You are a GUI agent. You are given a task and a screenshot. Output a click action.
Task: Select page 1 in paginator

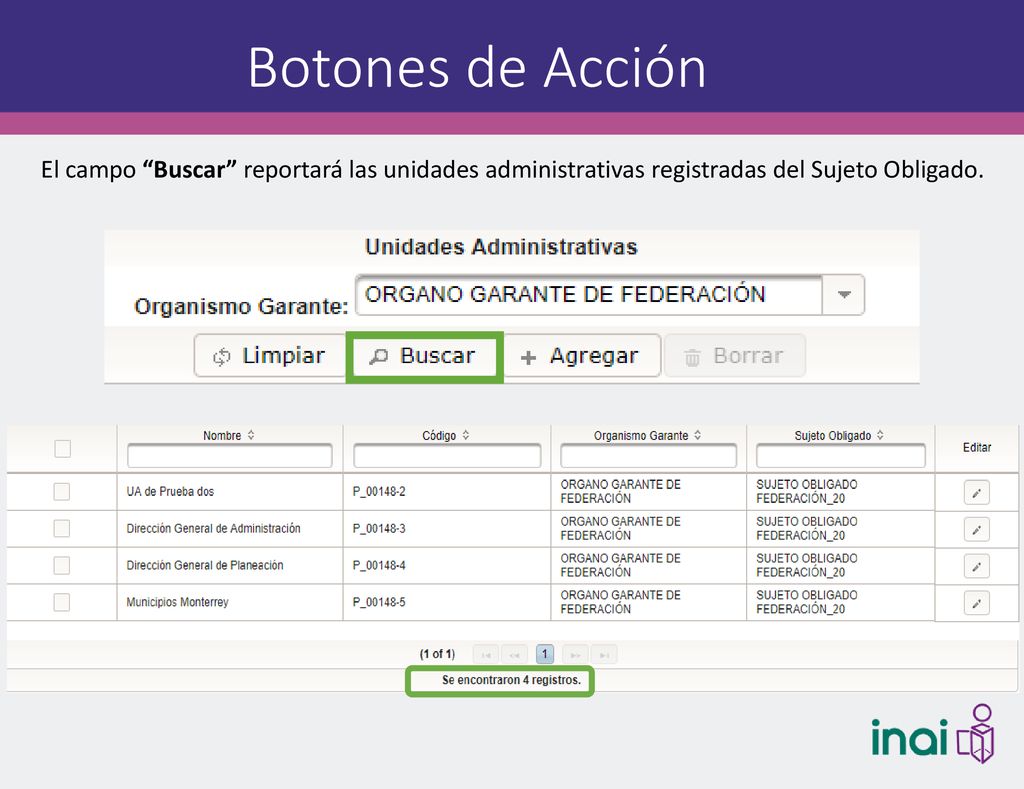[x=545, y=654]
